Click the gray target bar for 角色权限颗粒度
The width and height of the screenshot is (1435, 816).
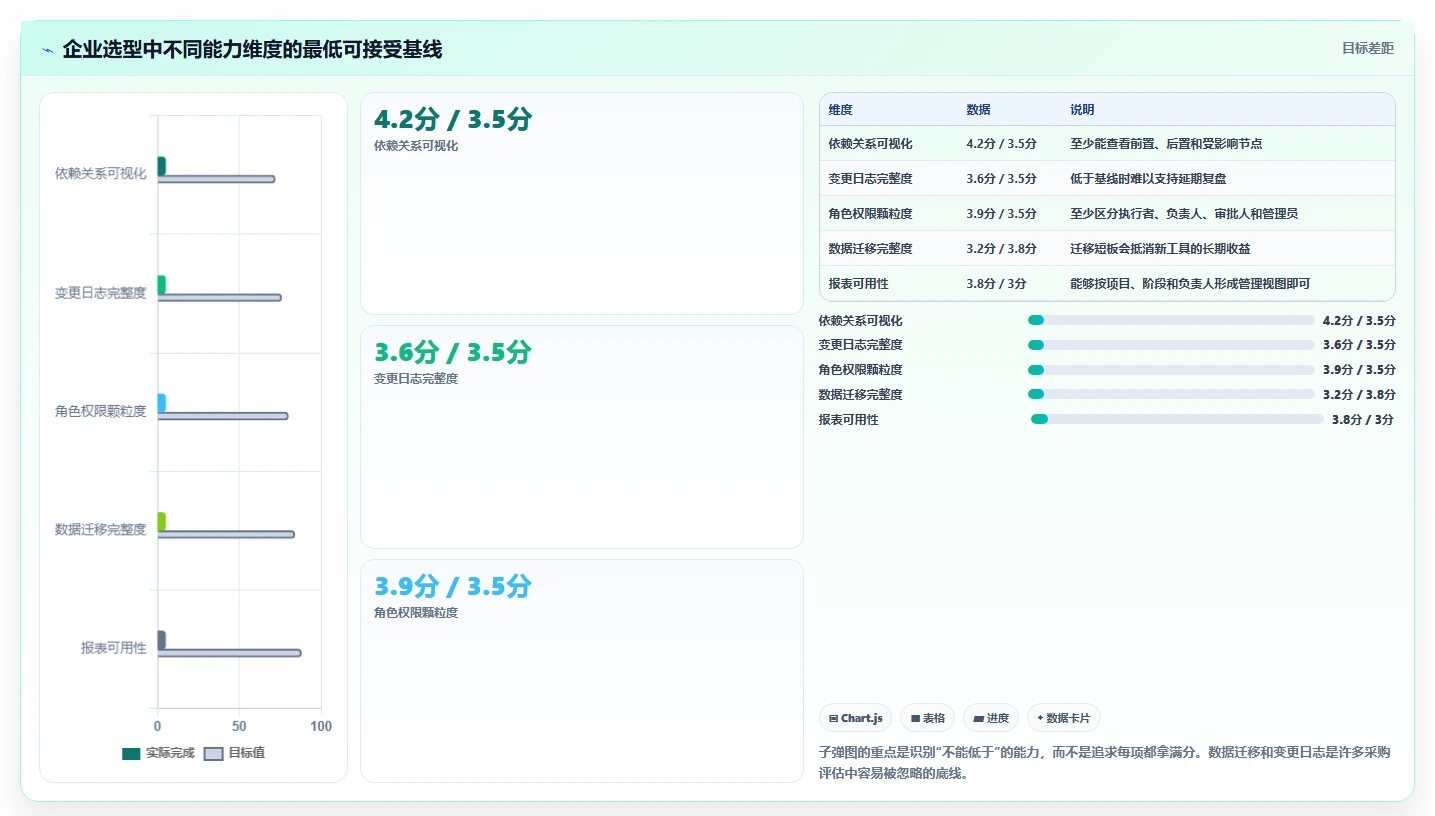pyautogui.click(x=222, y=416)
